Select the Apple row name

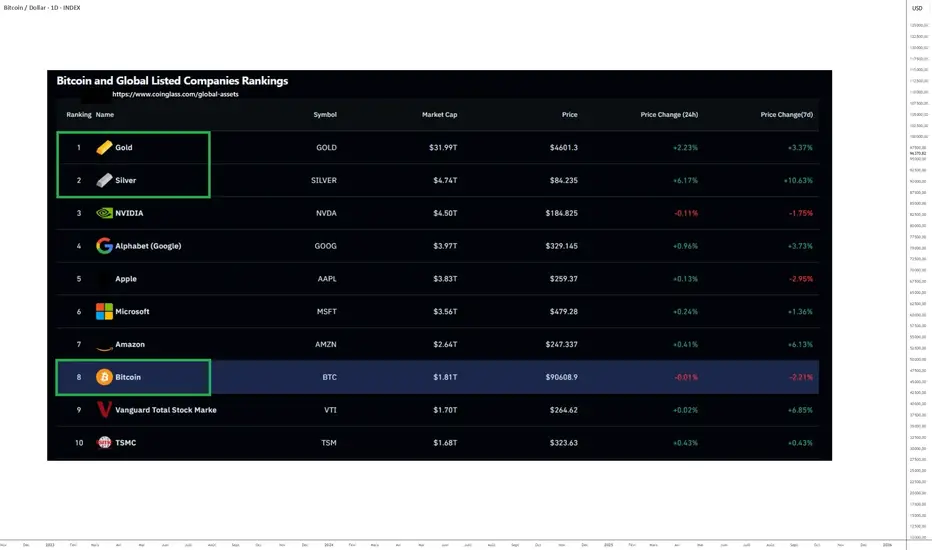click(126, 279)
